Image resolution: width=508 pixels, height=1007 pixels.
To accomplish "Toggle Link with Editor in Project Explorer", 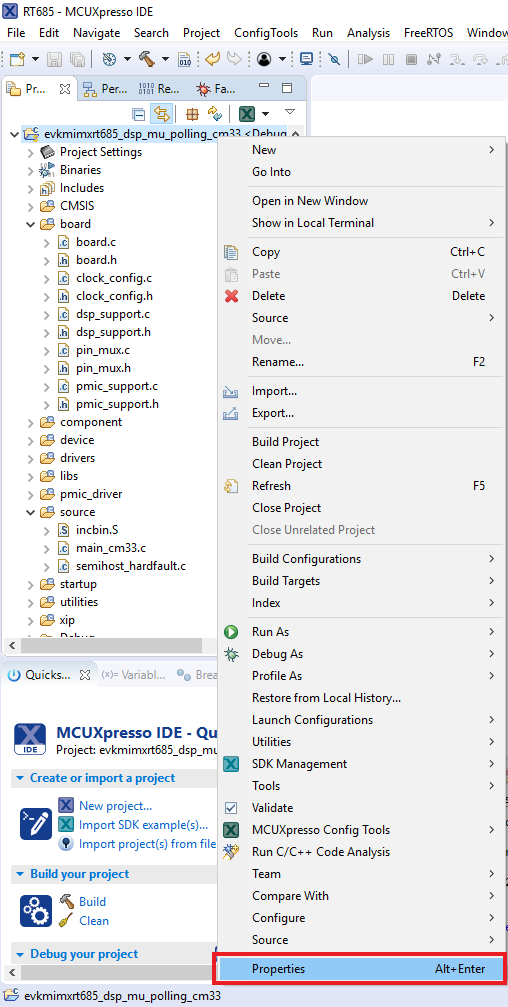I will coord(161,114).
